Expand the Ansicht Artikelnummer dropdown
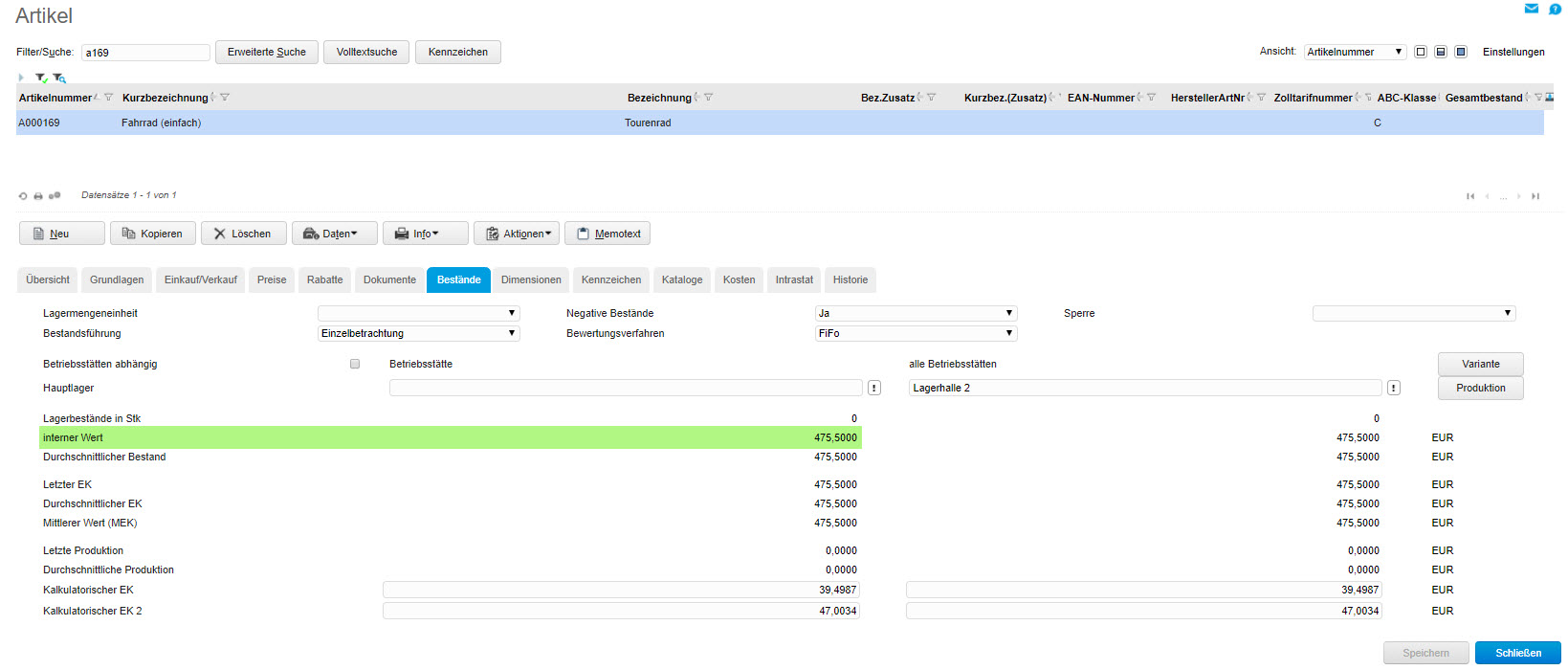This screenshot has height=670, width=1568. 1355,52
